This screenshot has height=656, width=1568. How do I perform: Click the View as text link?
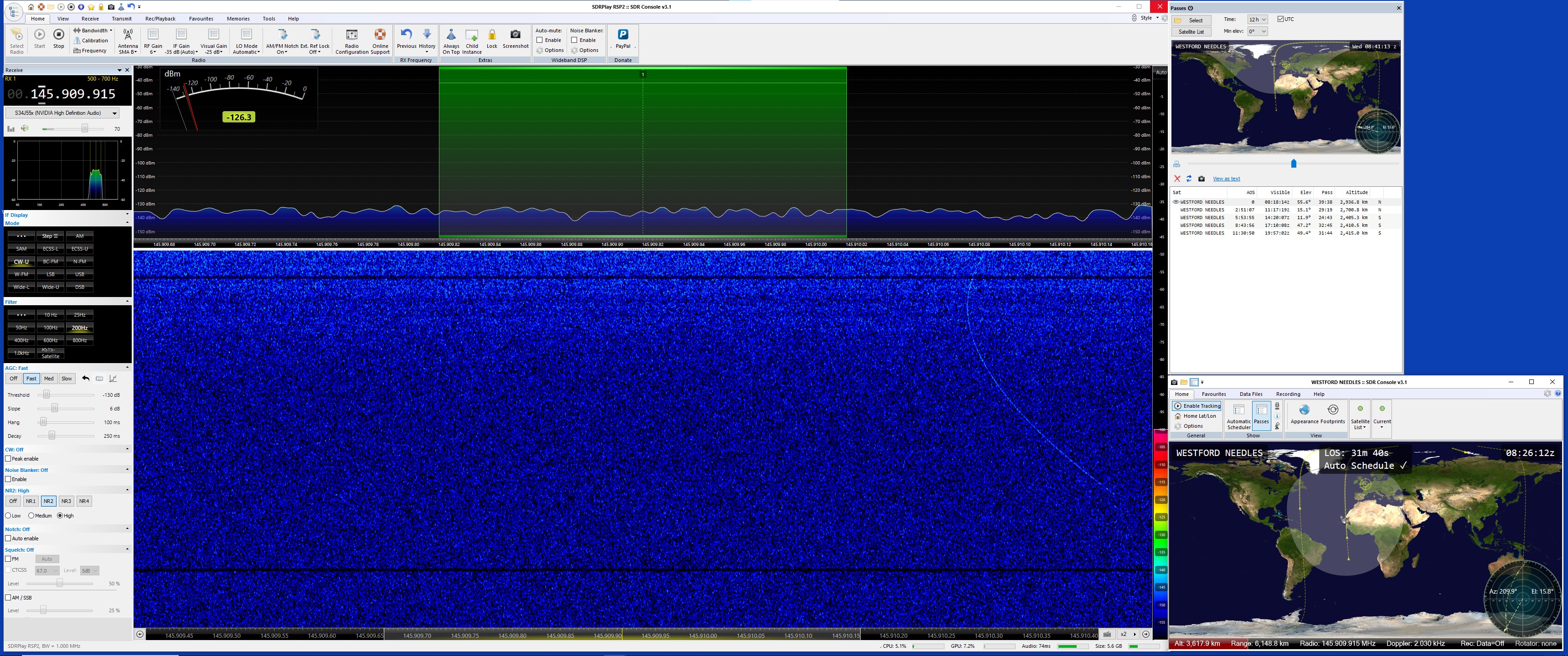pyautogui.click(x=1226, y=179)
